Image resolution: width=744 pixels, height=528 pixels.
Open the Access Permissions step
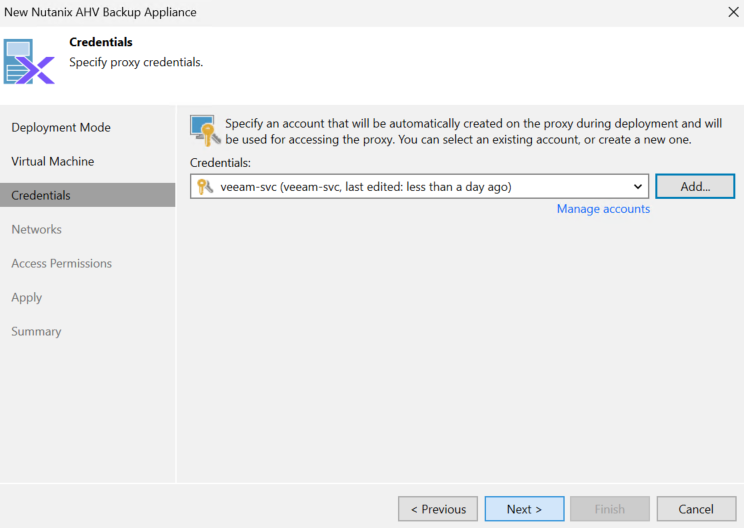62,263
